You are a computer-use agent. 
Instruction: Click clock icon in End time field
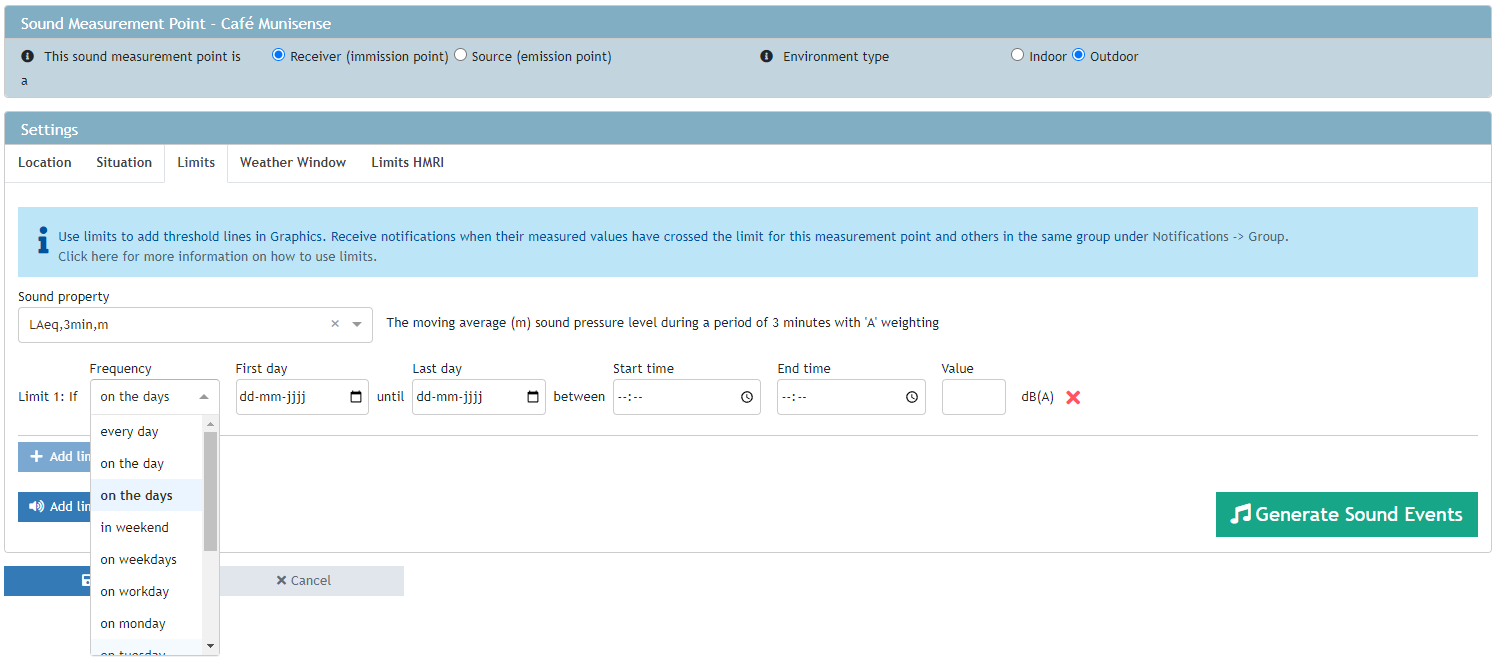(x=912, y=397)
